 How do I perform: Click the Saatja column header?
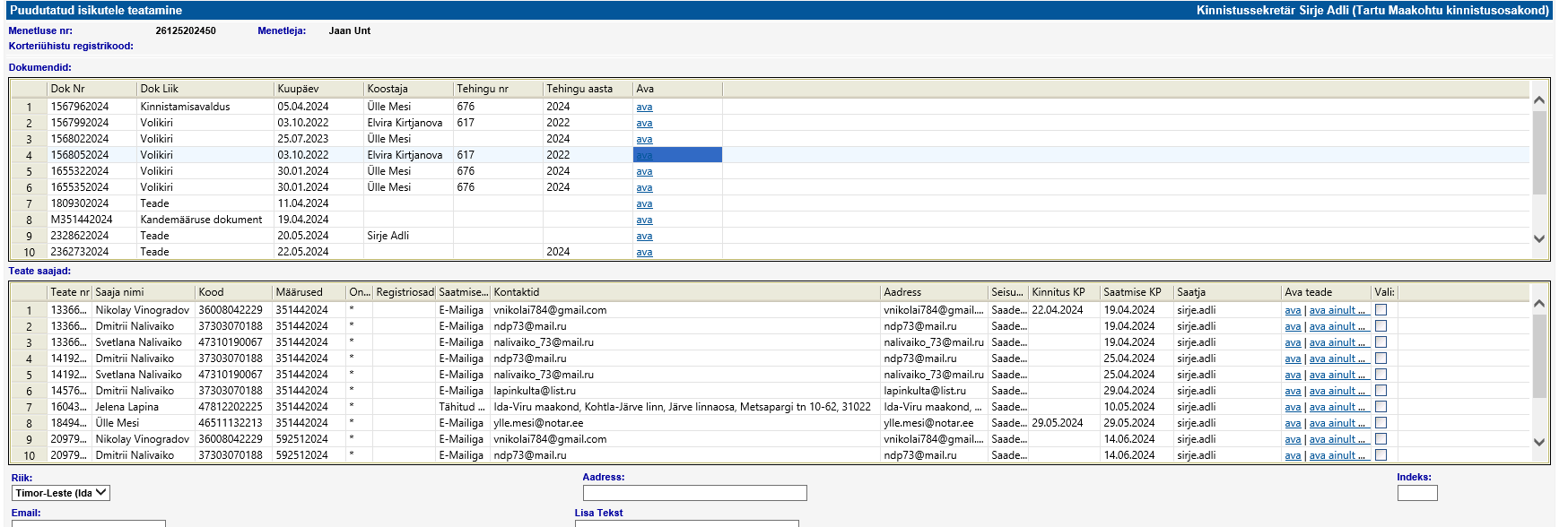click(x=1227, y=292)
